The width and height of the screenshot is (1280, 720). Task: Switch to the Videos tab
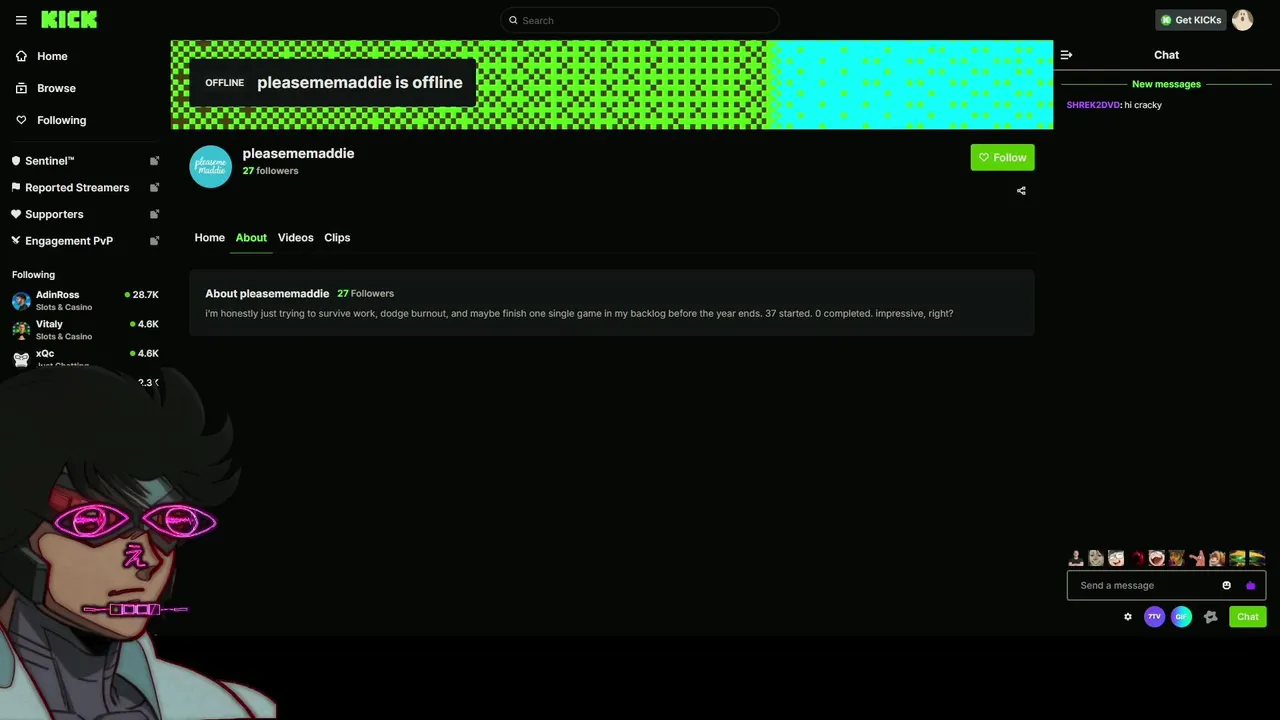pos(295,238)
